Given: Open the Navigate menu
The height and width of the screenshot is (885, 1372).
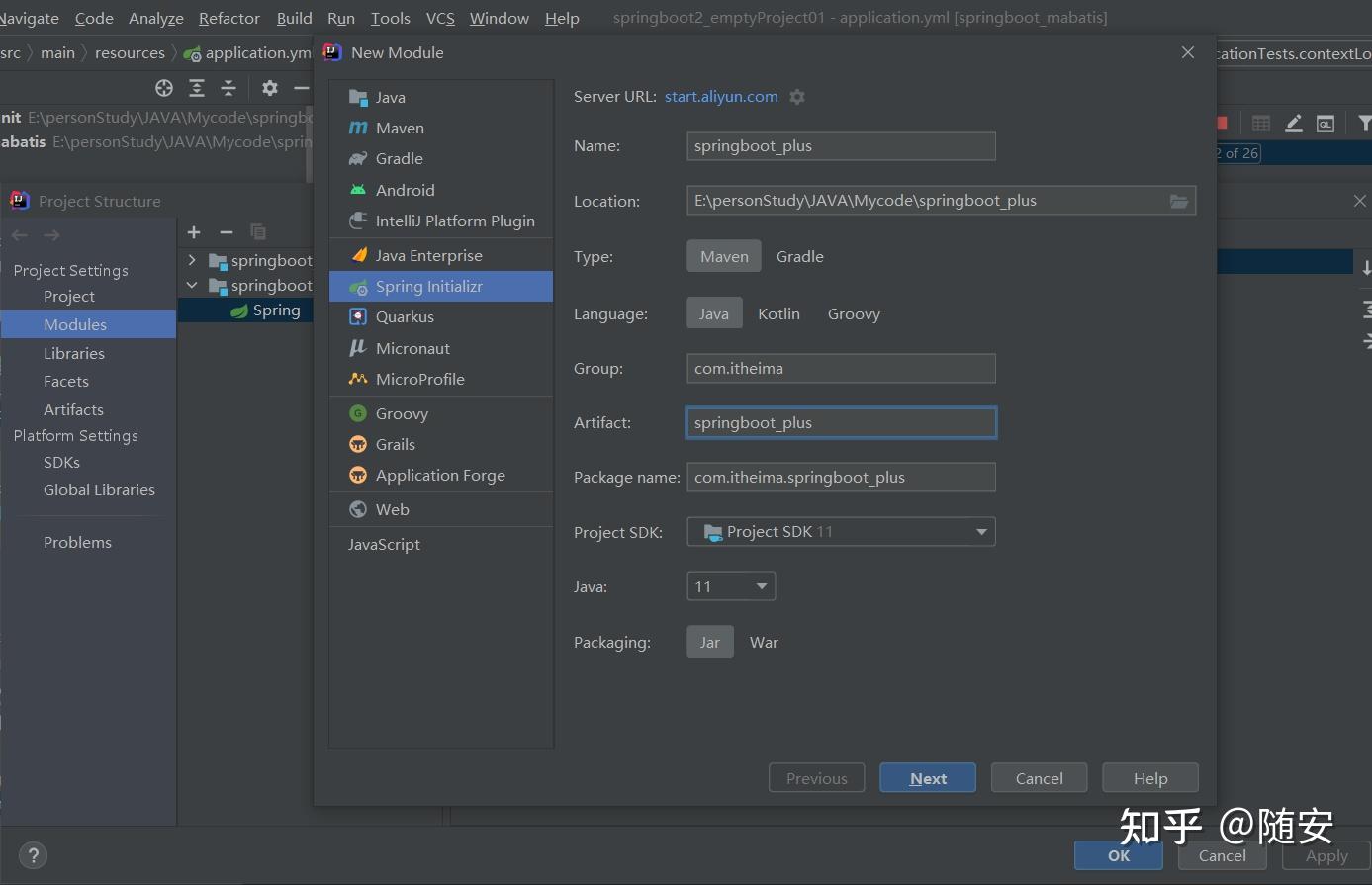Looking at the screenshot, I should coord(29,18).
